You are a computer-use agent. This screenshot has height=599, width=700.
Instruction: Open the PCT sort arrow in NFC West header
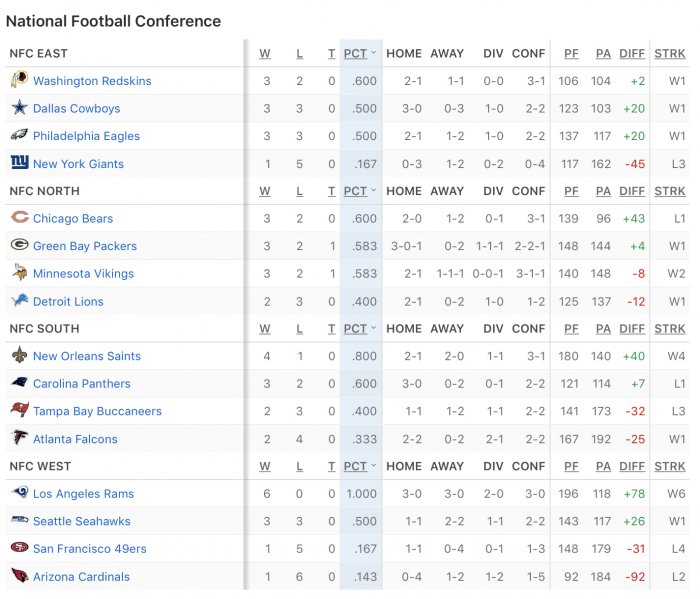point(374,466)
